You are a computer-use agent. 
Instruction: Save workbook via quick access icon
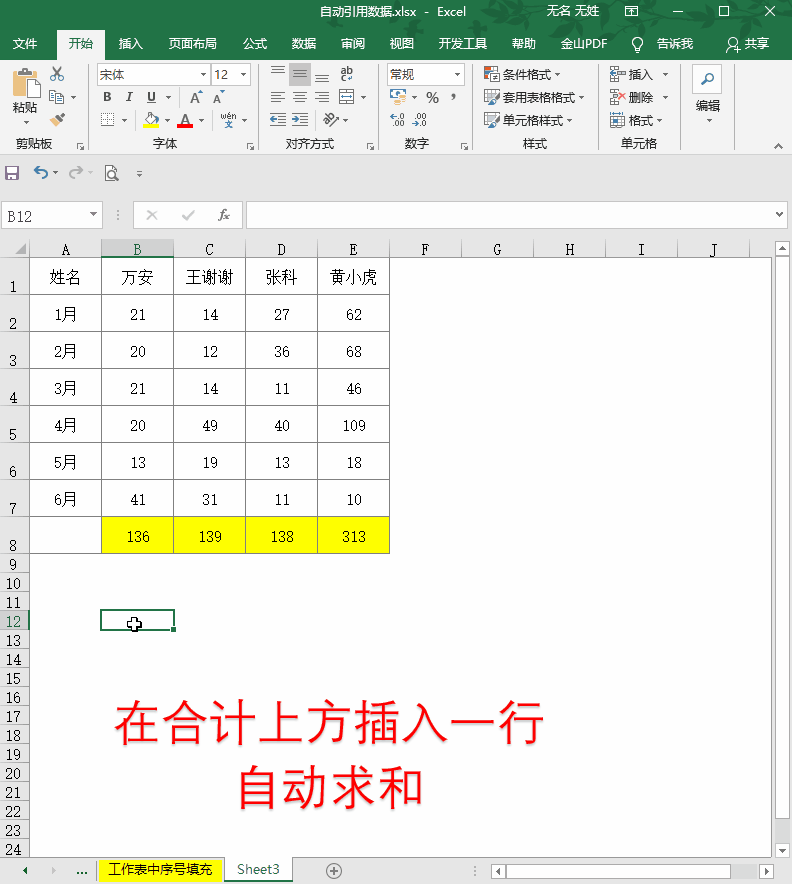pos(12,173)
